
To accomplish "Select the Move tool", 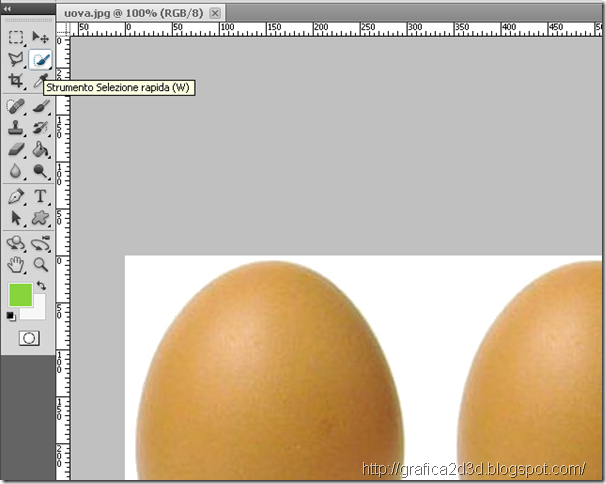I will point(40,37).
